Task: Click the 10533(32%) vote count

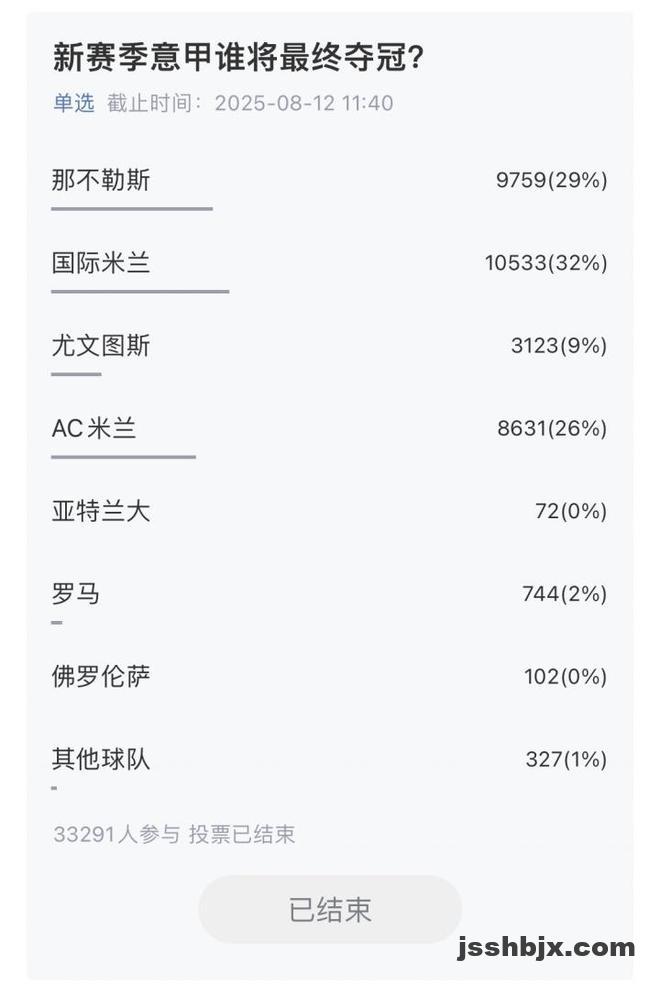Action: pos(546,263)
